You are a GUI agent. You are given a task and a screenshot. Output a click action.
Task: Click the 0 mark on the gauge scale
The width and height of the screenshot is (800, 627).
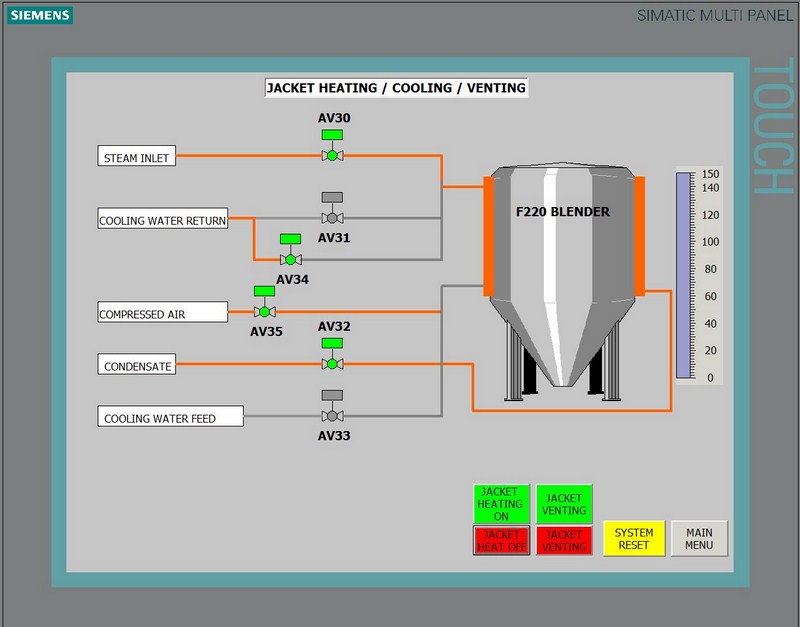[710, 378]
